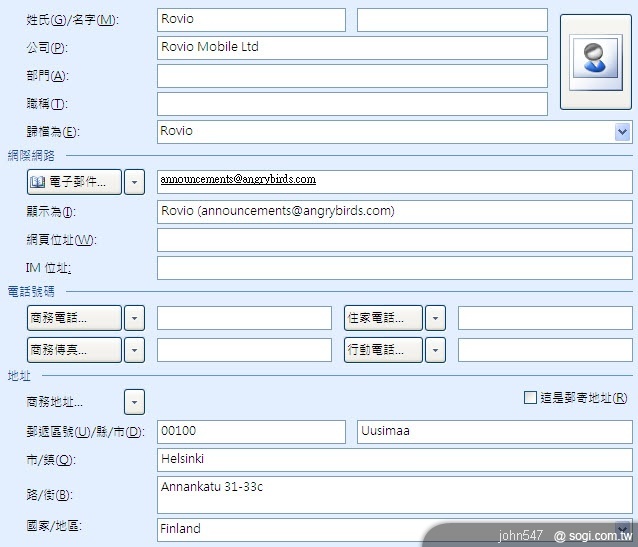The image size is (638, 547).
Task: Expand the dropdown arrow next to 住家電話
Action: (435, 318)
